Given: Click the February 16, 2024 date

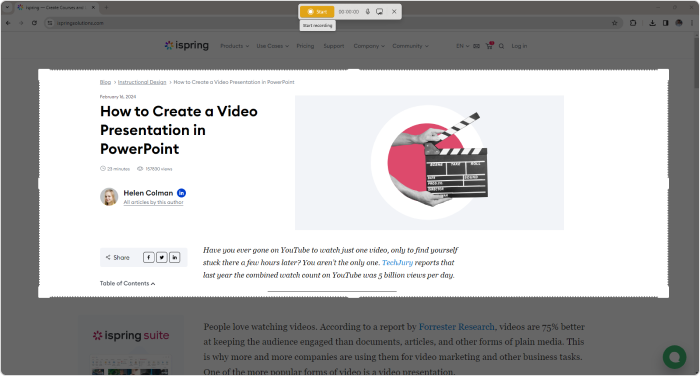Looking at the screenshot, I should coord(118,96).
